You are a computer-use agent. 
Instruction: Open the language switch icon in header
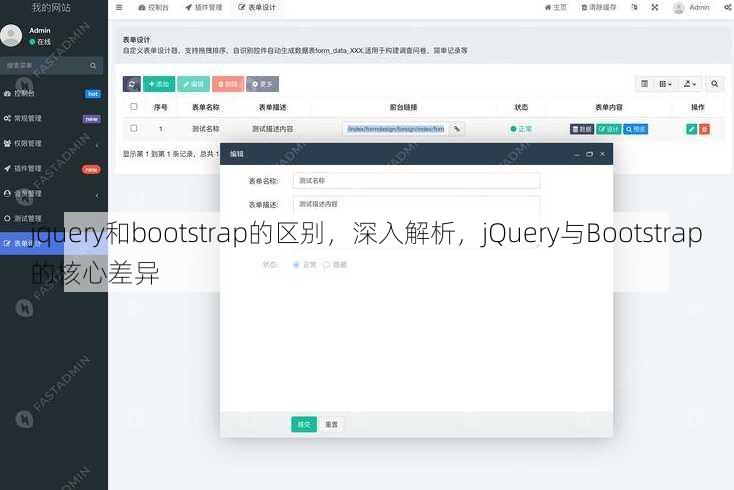(634, 7)
